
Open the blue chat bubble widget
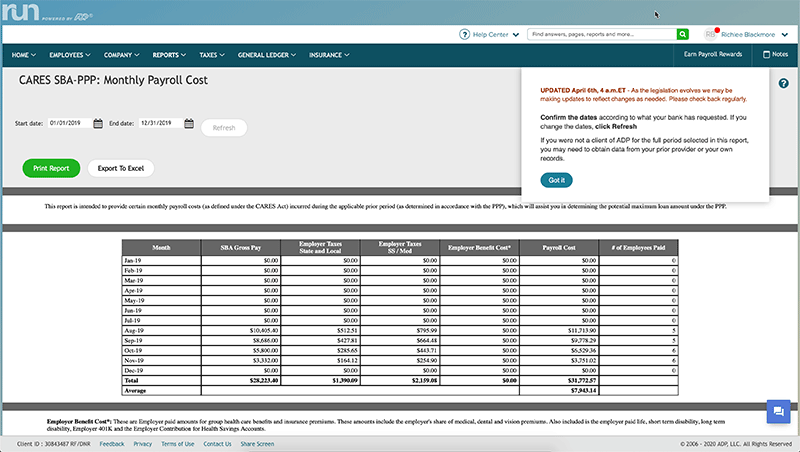tap(777, 411)
